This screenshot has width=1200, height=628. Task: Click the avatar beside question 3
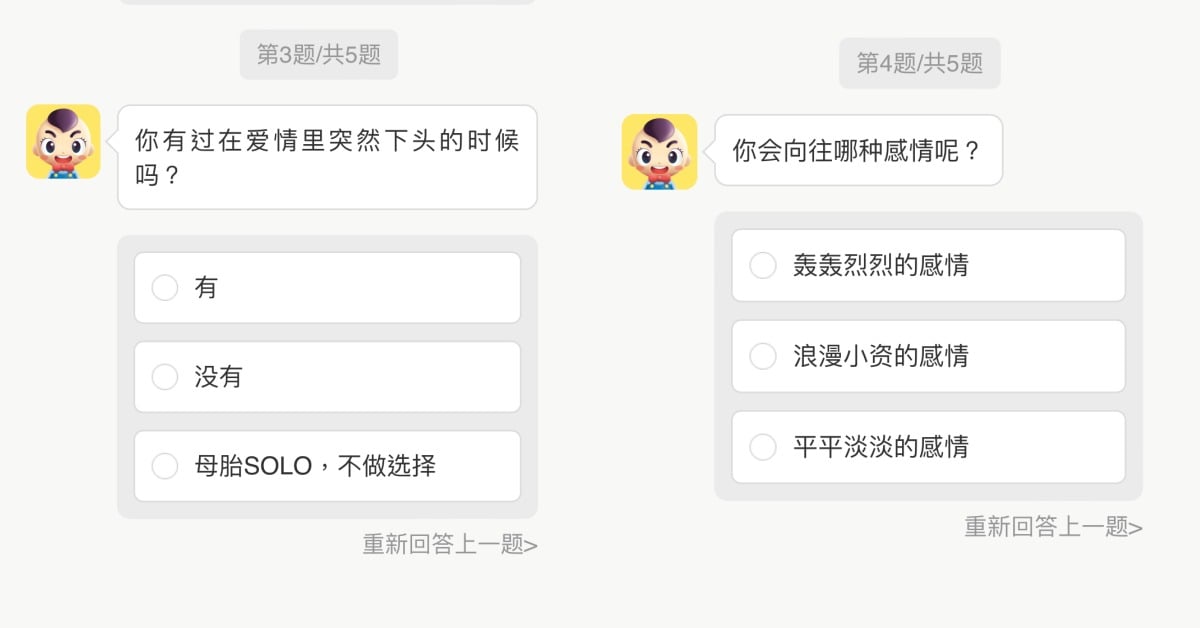pyautogui.click(x=63, y=142)
